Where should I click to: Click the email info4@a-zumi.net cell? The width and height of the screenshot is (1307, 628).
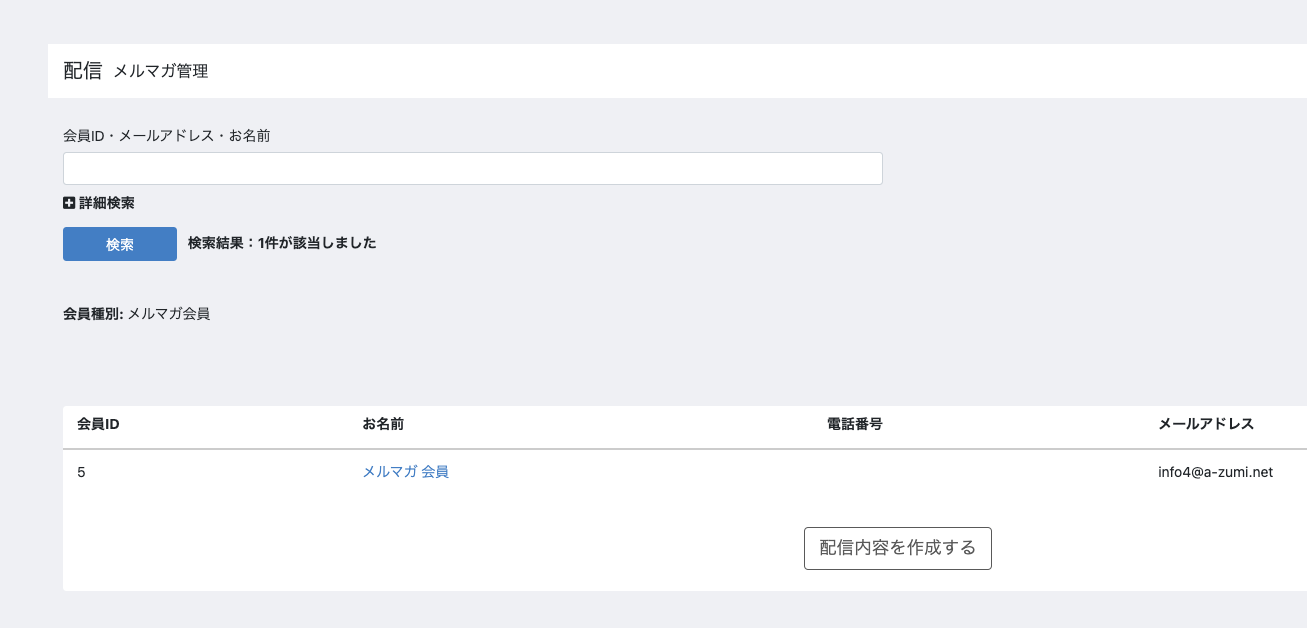pos(1215,472)
